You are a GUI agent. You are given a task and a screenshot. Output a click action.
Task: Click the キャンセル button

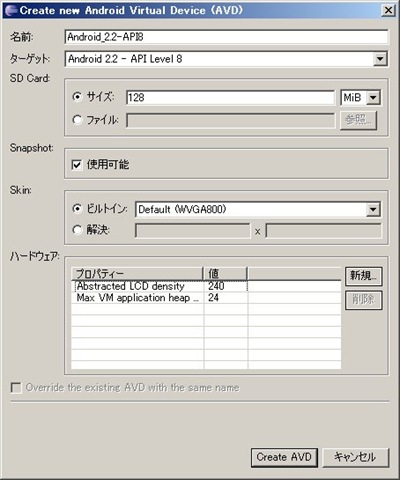[356, 457]
